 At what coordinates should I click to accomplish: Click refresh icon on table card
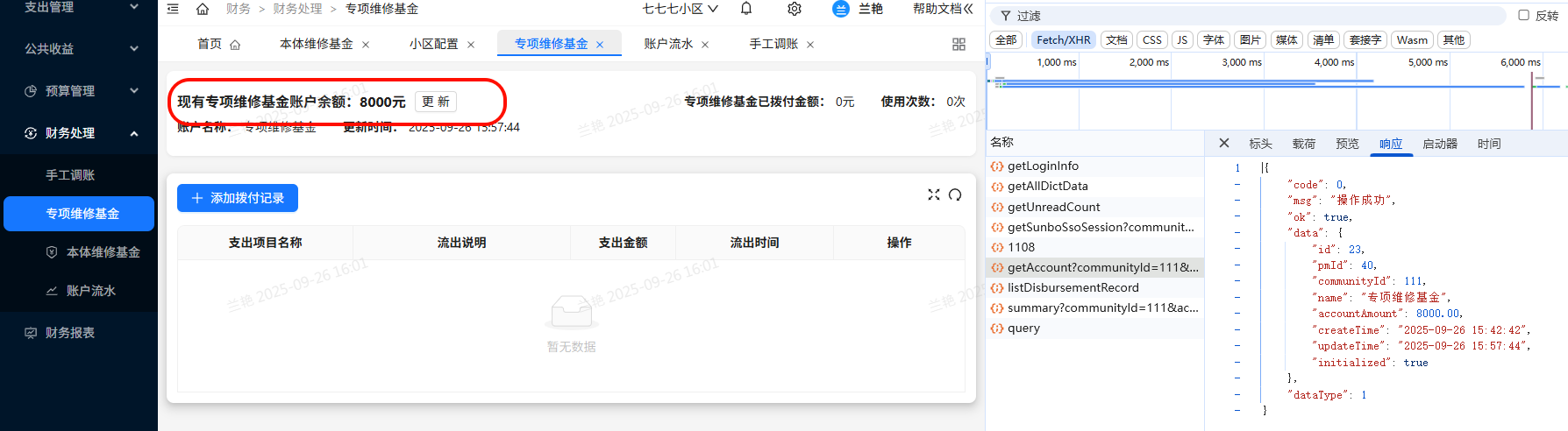pyautogui.click(x=955, y=194)
